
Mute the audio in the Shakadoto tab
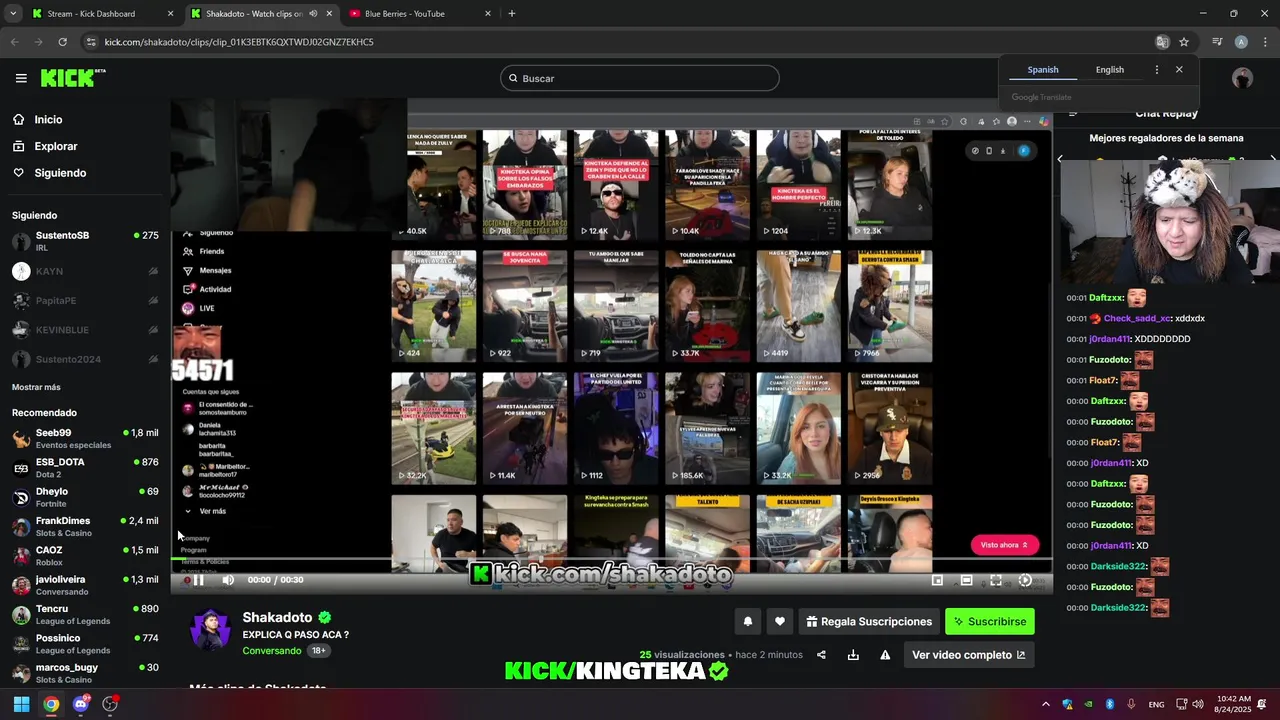coord(313,14)
